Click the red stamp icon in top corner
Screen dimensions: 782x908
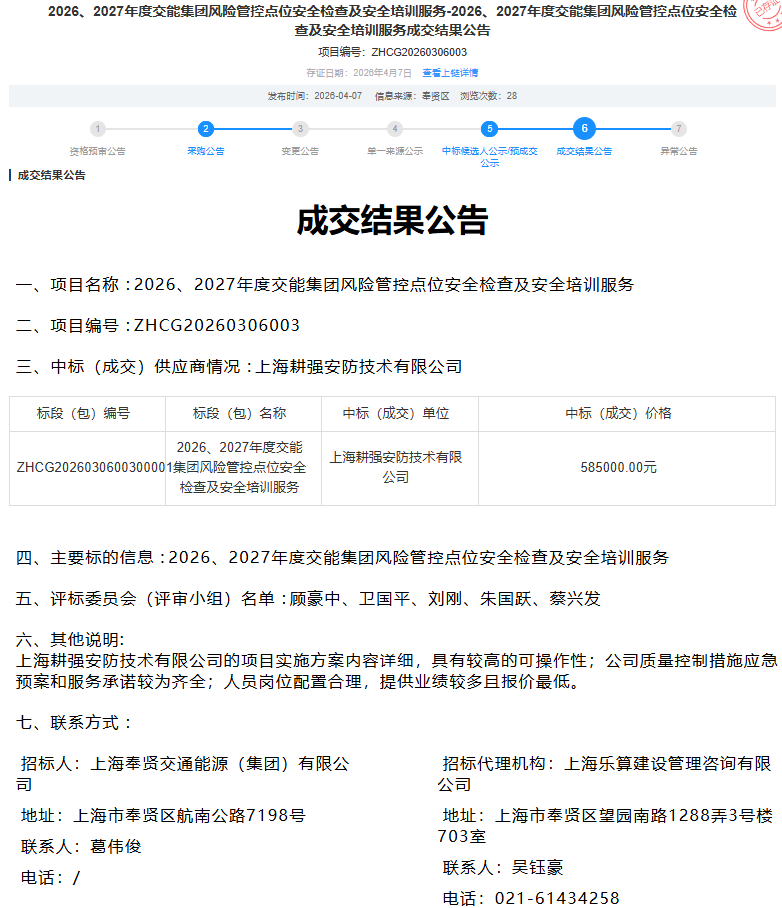tap(765, 12)
